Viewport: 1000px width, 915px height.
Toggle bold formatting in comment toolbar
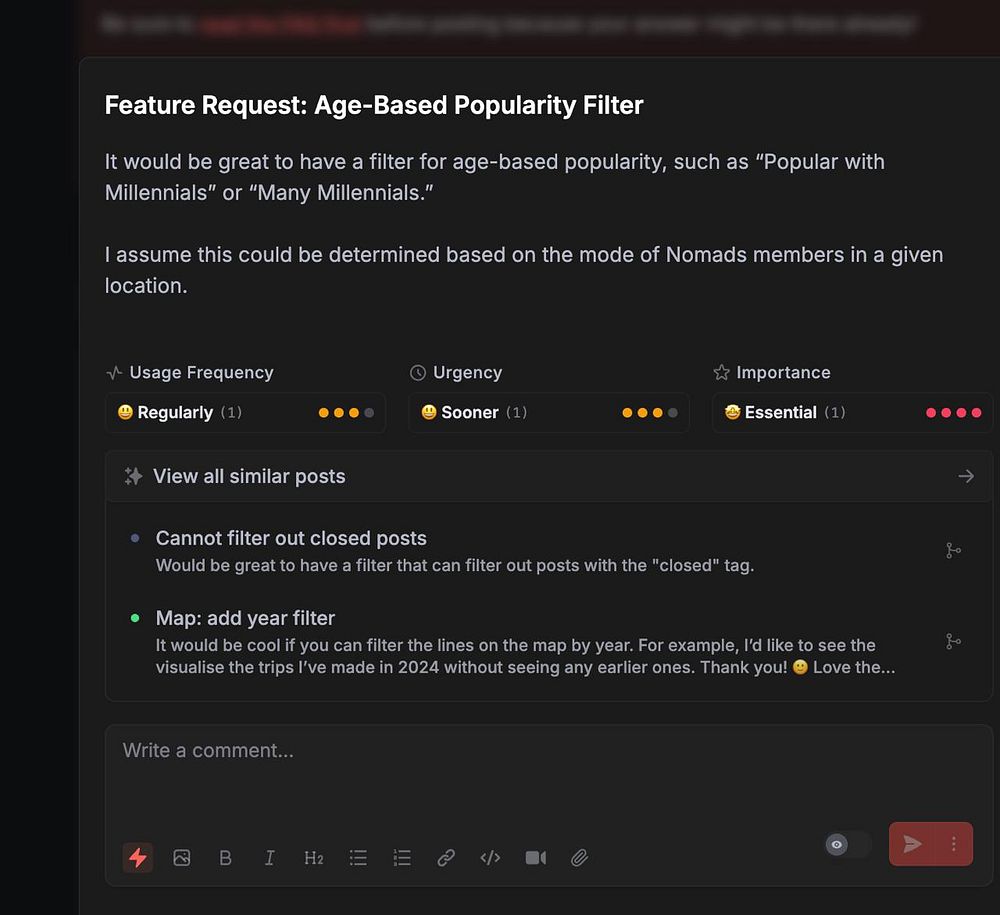[225, 858]
